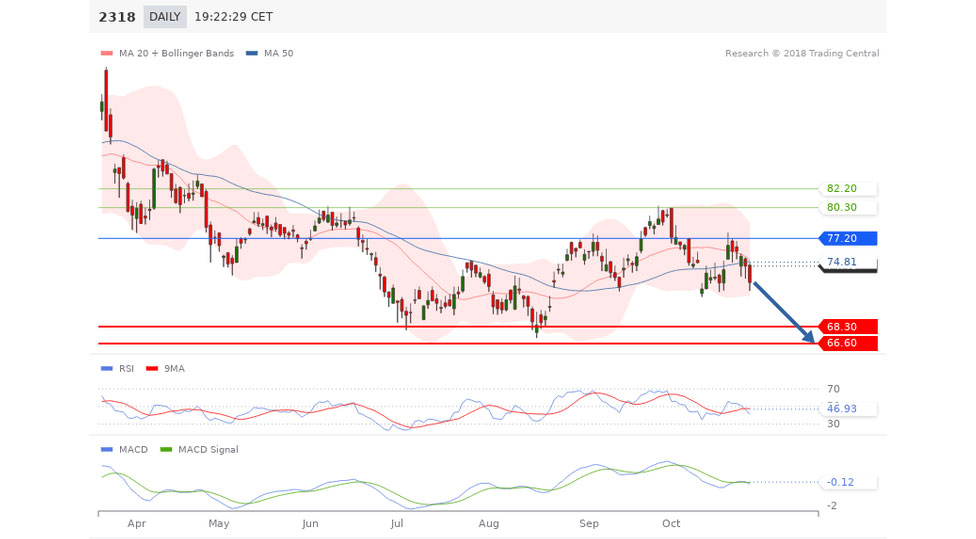Click the green MACD Signal legend marker
Image resolution: width=976 pixels, height=539 pixels.
coord(167,449)
